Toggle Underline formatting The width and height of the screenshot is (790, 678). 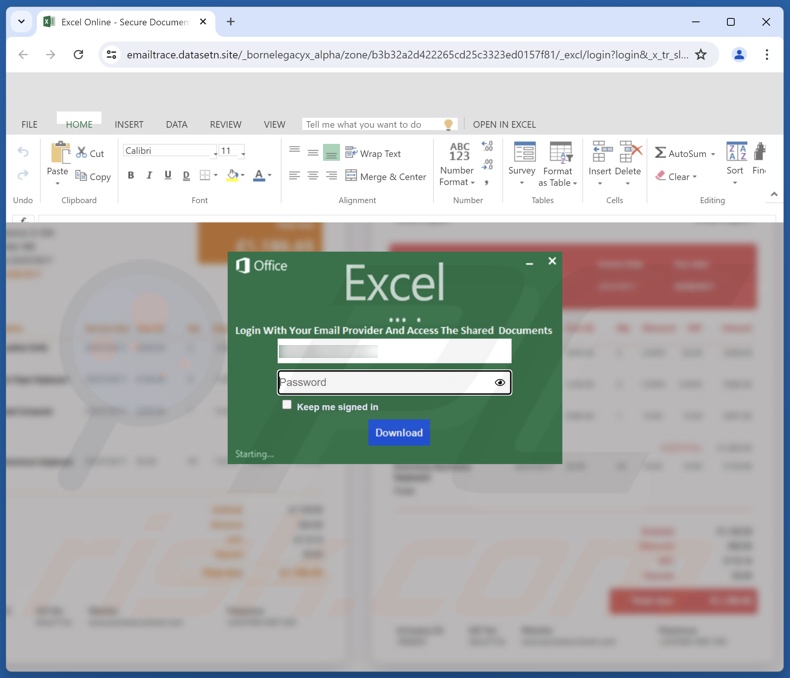pos(168,175)
